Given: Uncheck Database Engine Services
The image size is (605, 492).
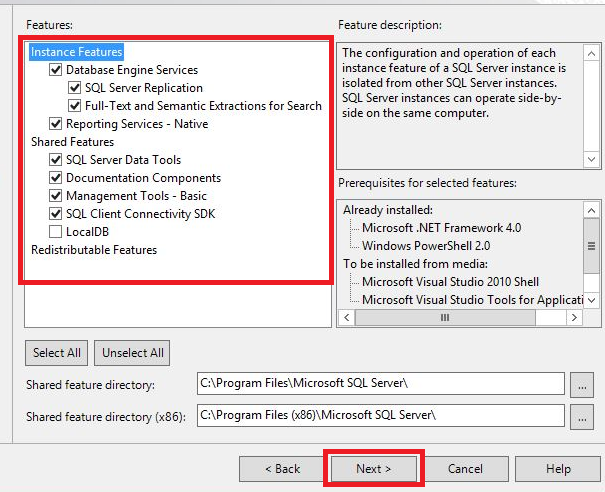Looking at the screenshot, I should [x=56, y=70].
